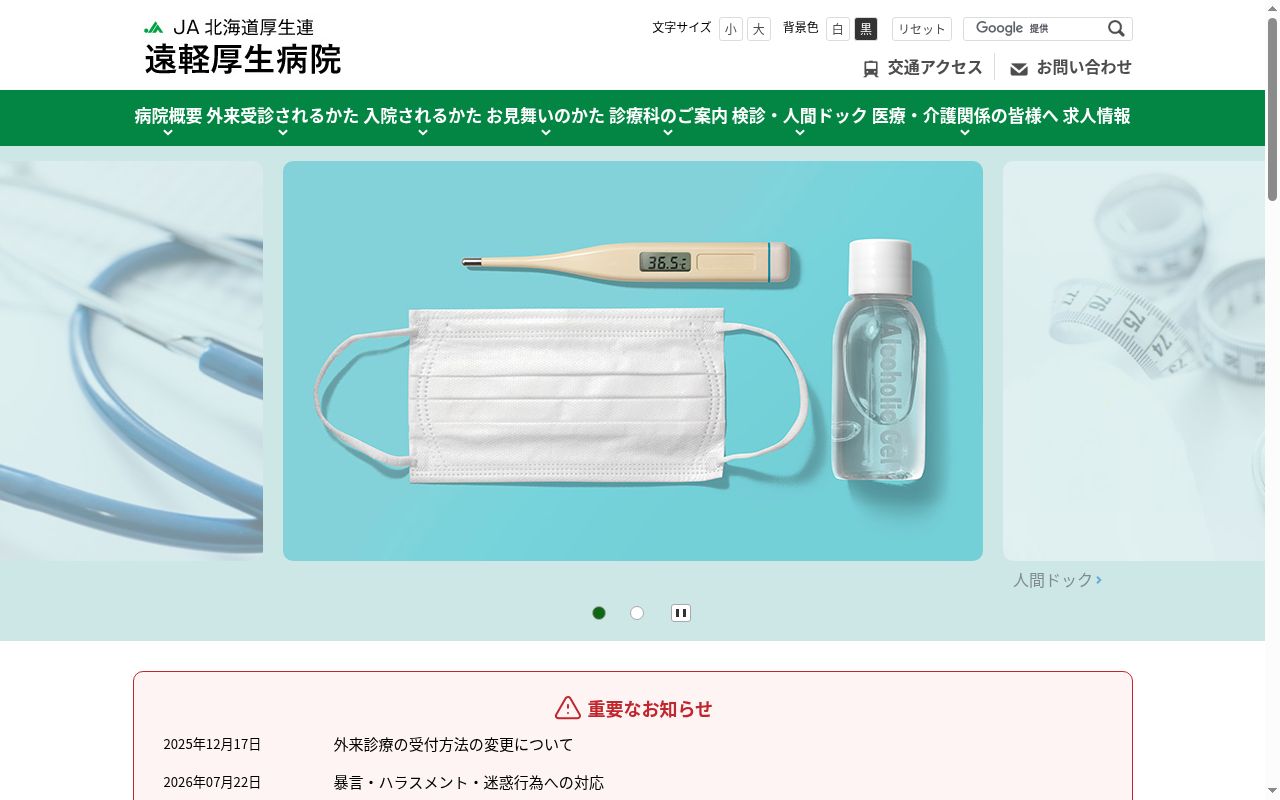1280x800 pixels.
Task: Open the 求人情報 menu item
Action: click(x=1096, y=116)
